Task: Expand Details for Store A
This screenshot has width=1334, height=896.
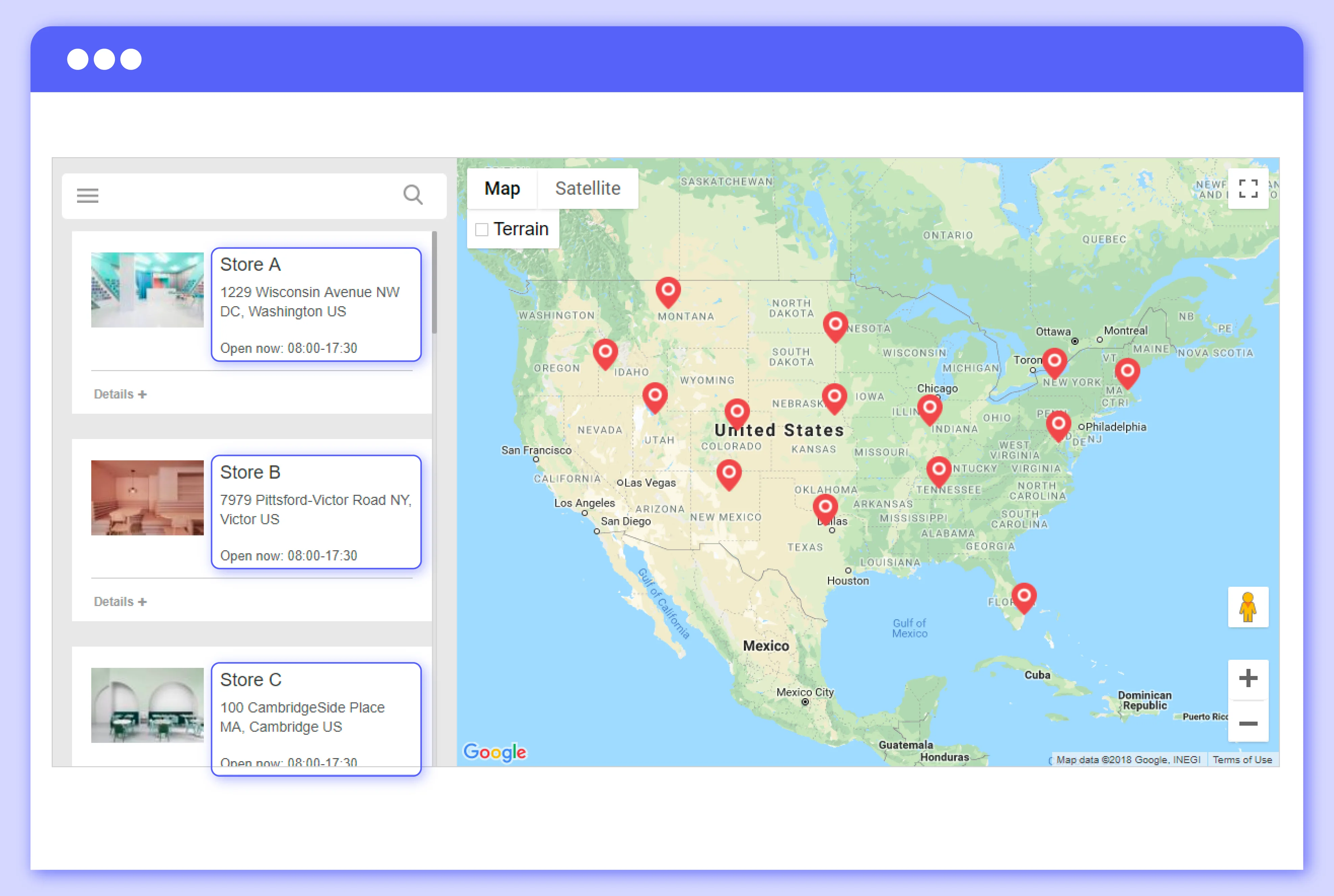Action: (x=119, y=393)
